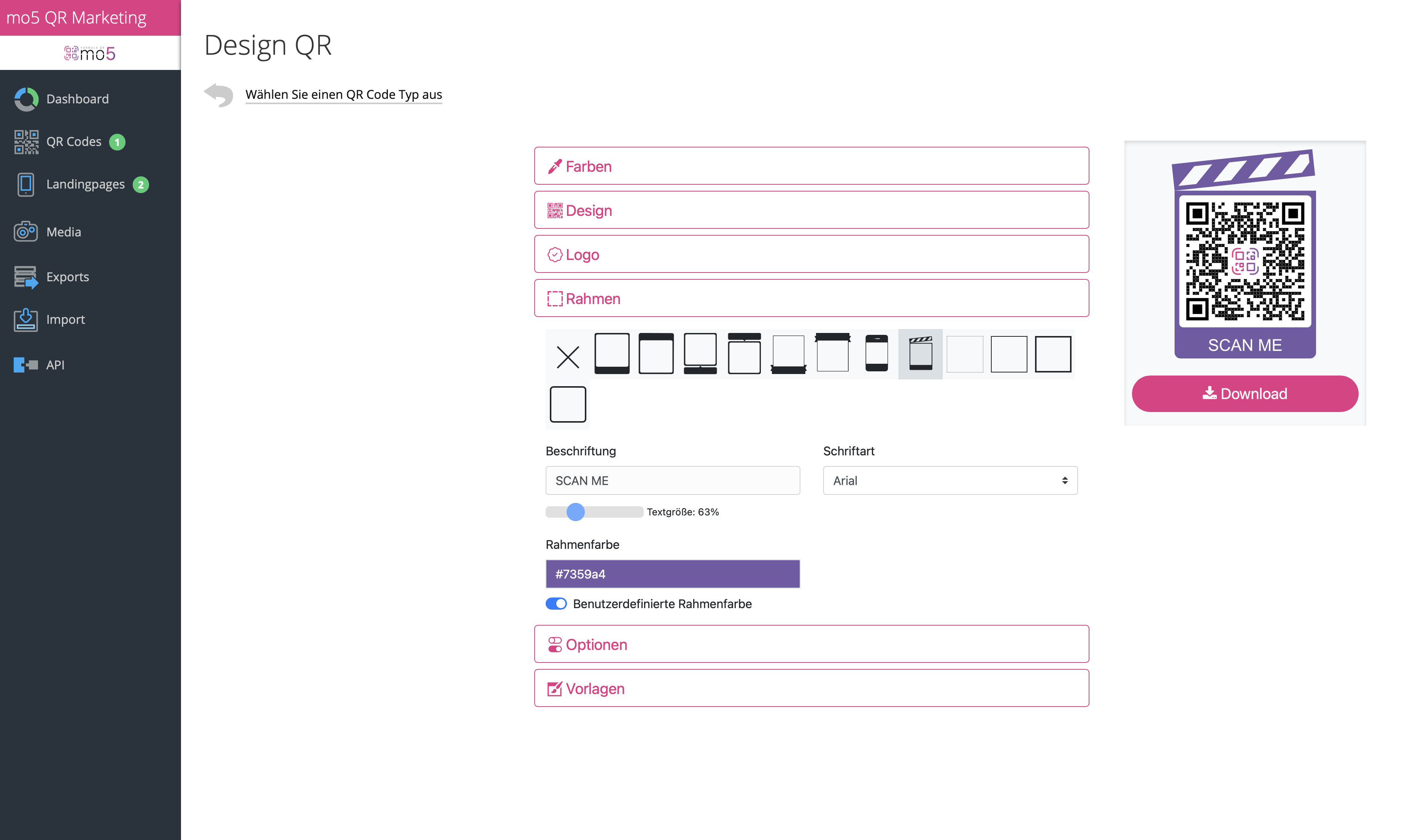Expand the Farben section

pos(811,166)
